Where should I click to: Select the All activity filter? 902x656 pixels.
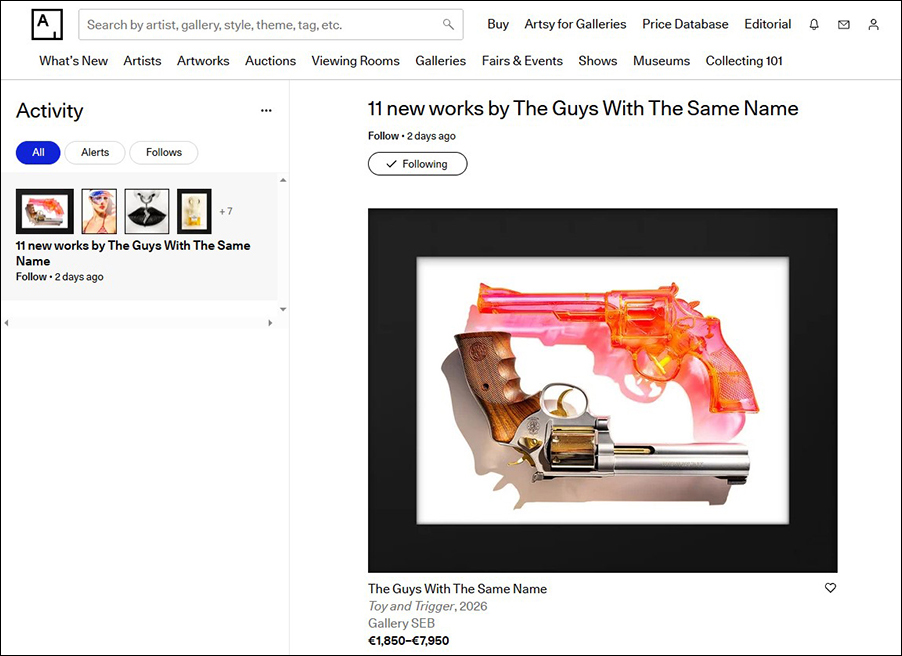point(38,152)
